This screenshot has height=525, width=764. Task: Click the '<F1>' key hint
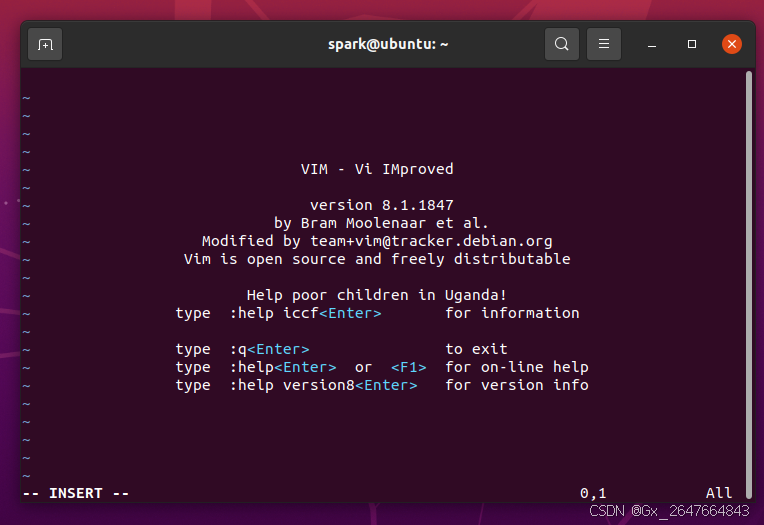click(x=409, y=368)
